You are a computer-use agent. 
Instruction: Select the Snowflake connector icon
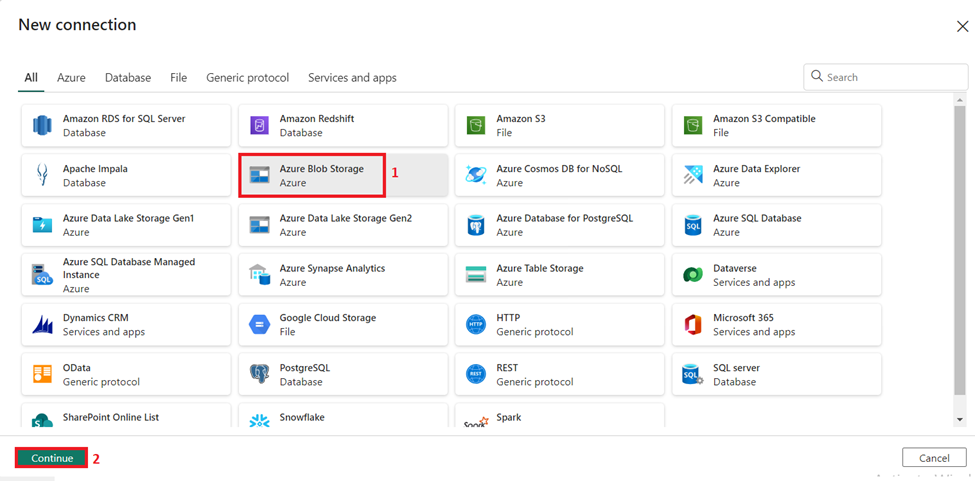259,421
